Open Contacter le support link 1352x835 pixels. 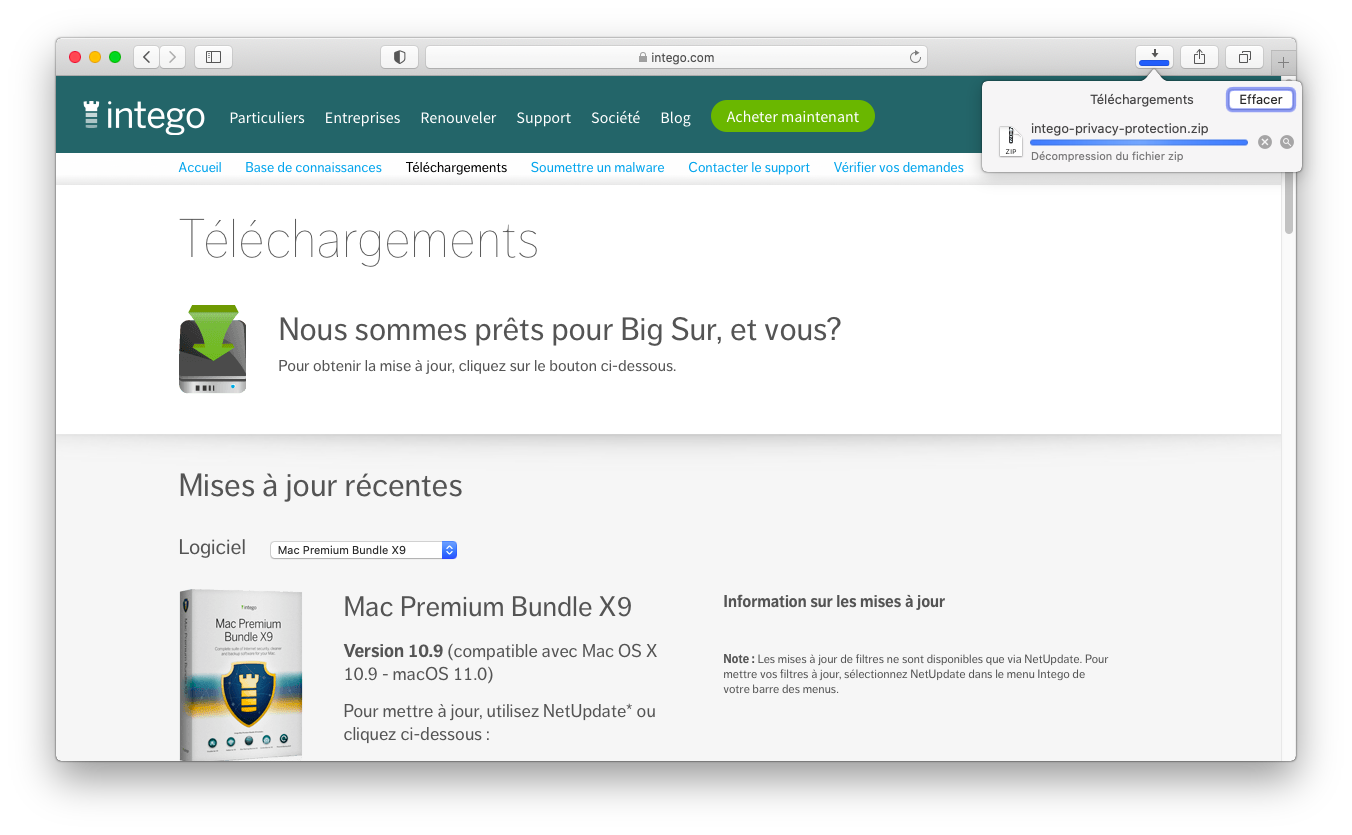point(749,167)
